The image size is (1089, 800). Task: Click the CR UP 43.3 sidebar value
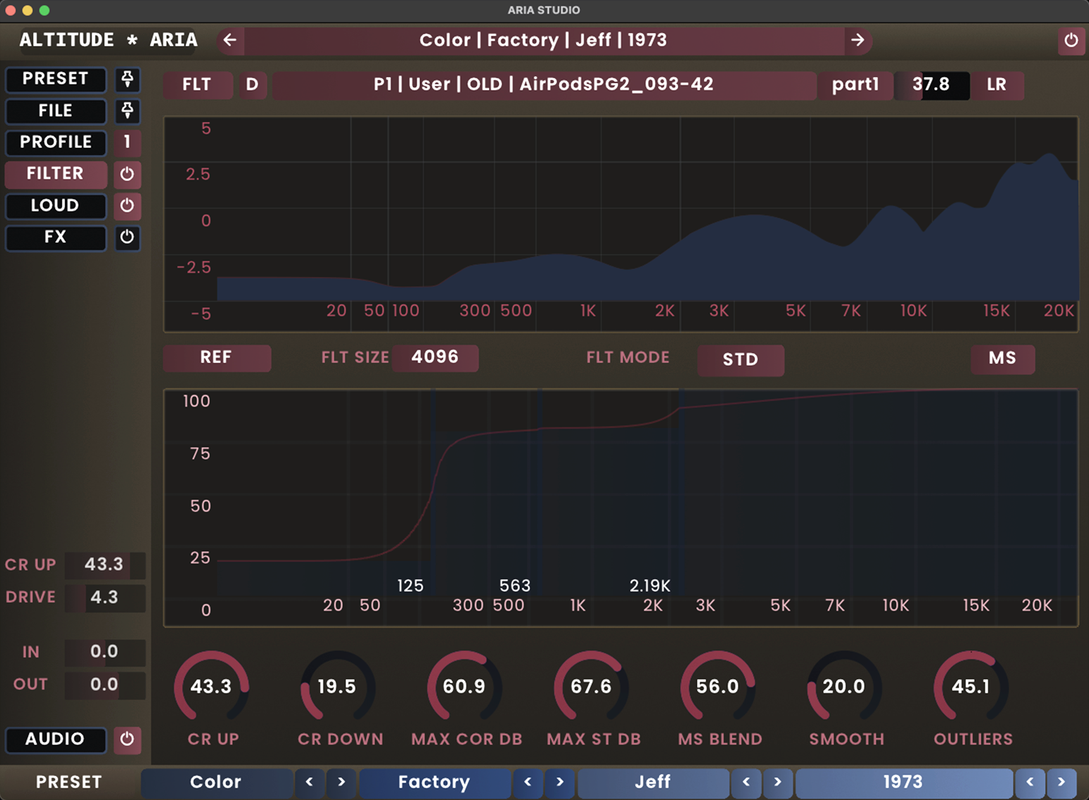pos(105,565)
